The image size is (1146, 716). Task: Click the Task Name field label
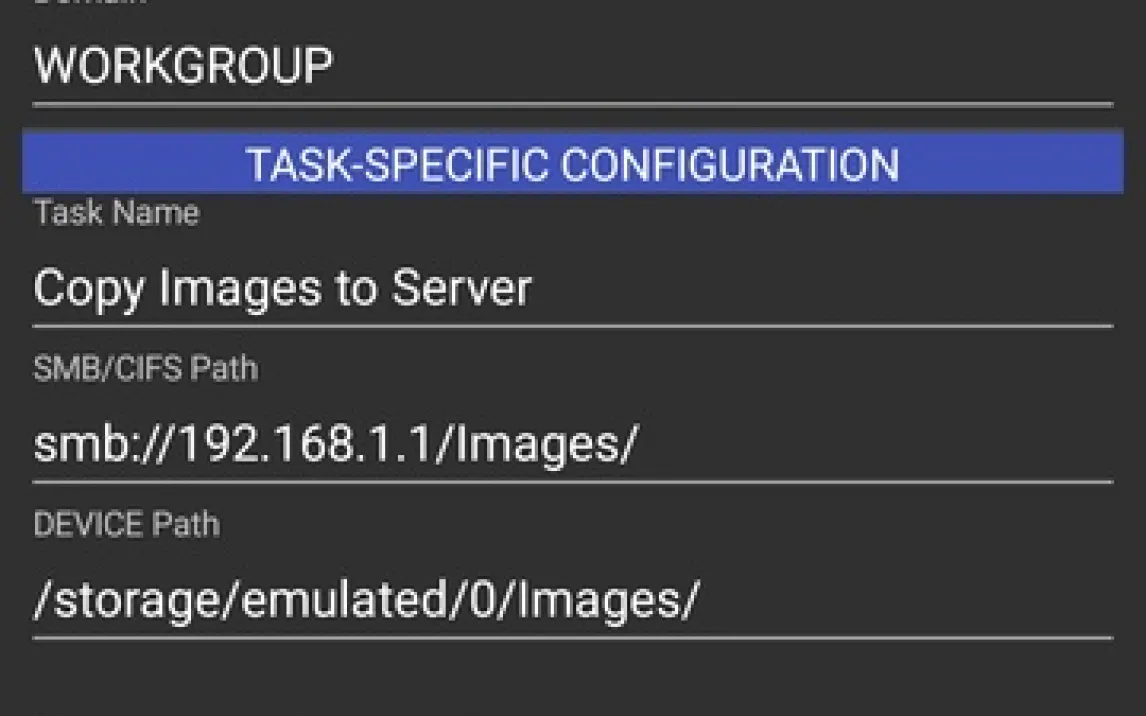coord(116,213)
